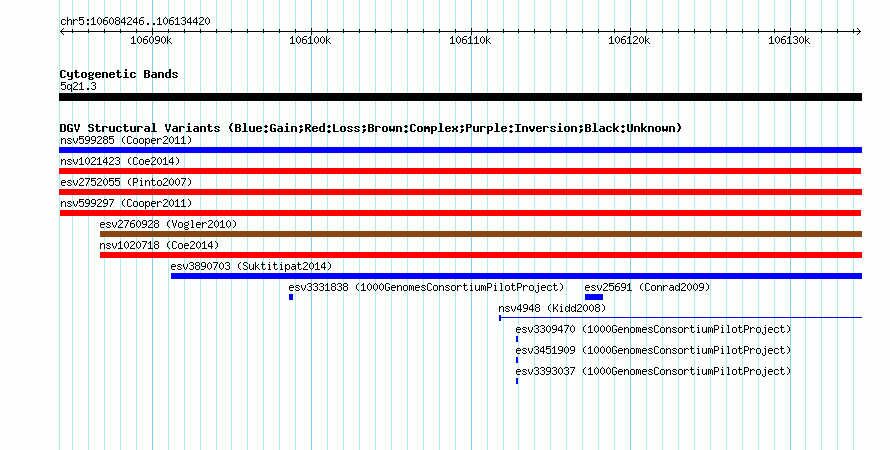Open variant label esv2752055 (Pinto2007)
This screenshot has height=450, width=890.
click(x=126, y=182)
